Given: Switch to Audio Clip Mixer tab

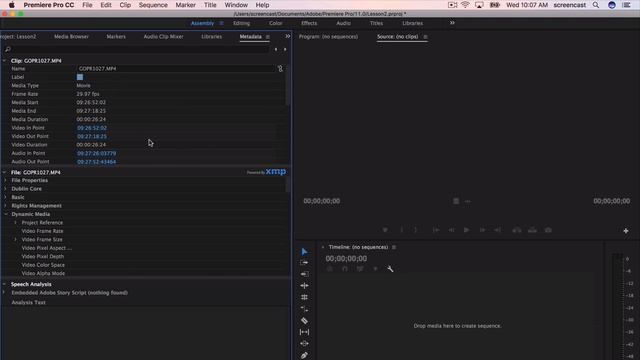Looking at the screenshot, I should pyautogui.click(x=163, y=36).
